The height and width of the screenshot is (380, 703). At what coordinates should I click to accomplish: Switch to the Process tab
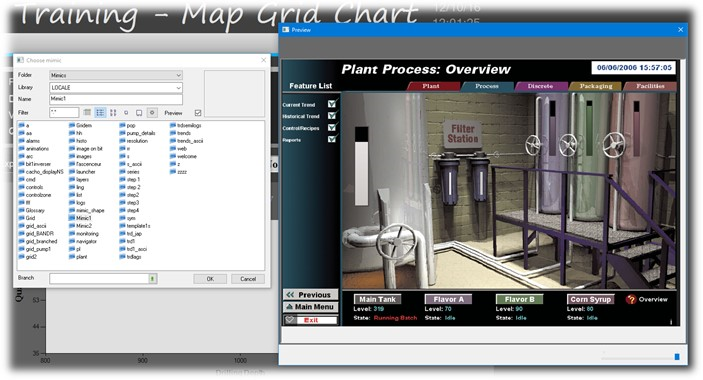[x=487, y=86]
